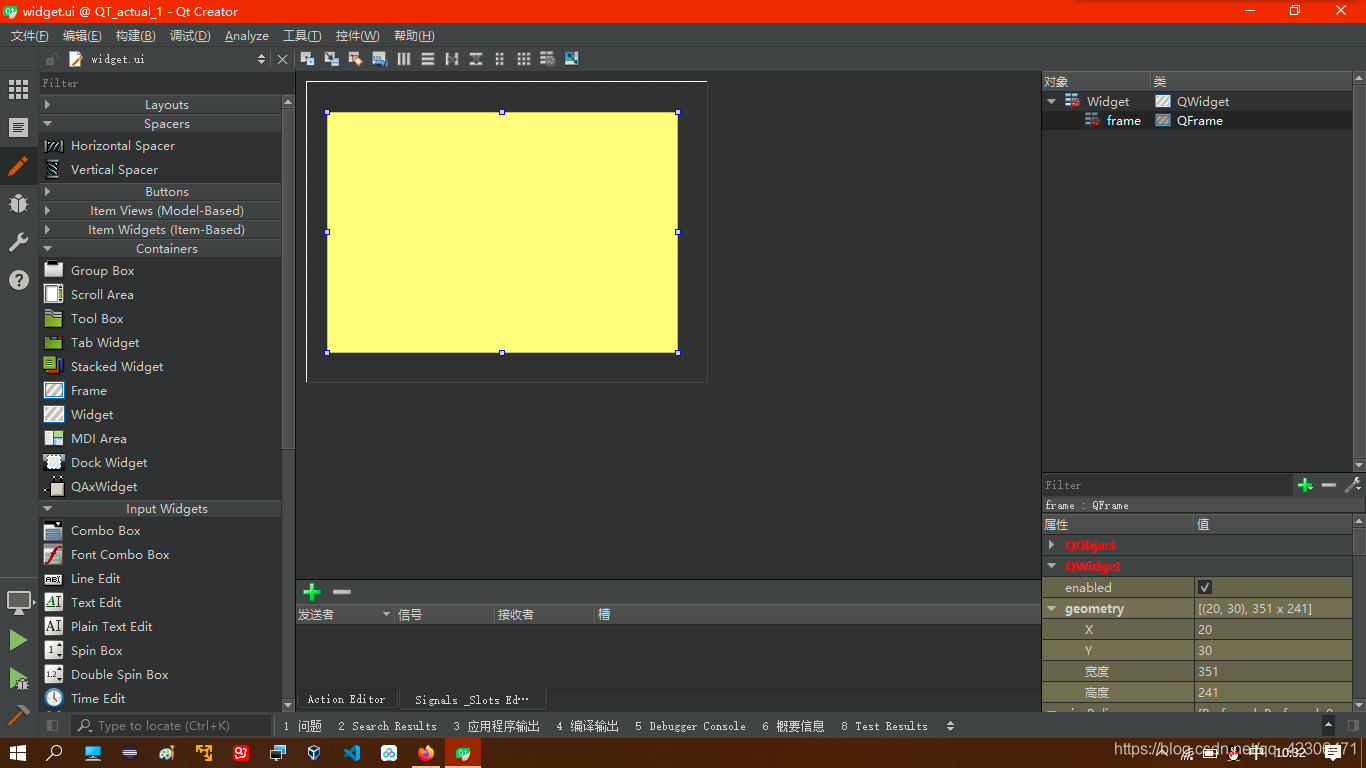Open the 工具(T) menu

[301, 35]
